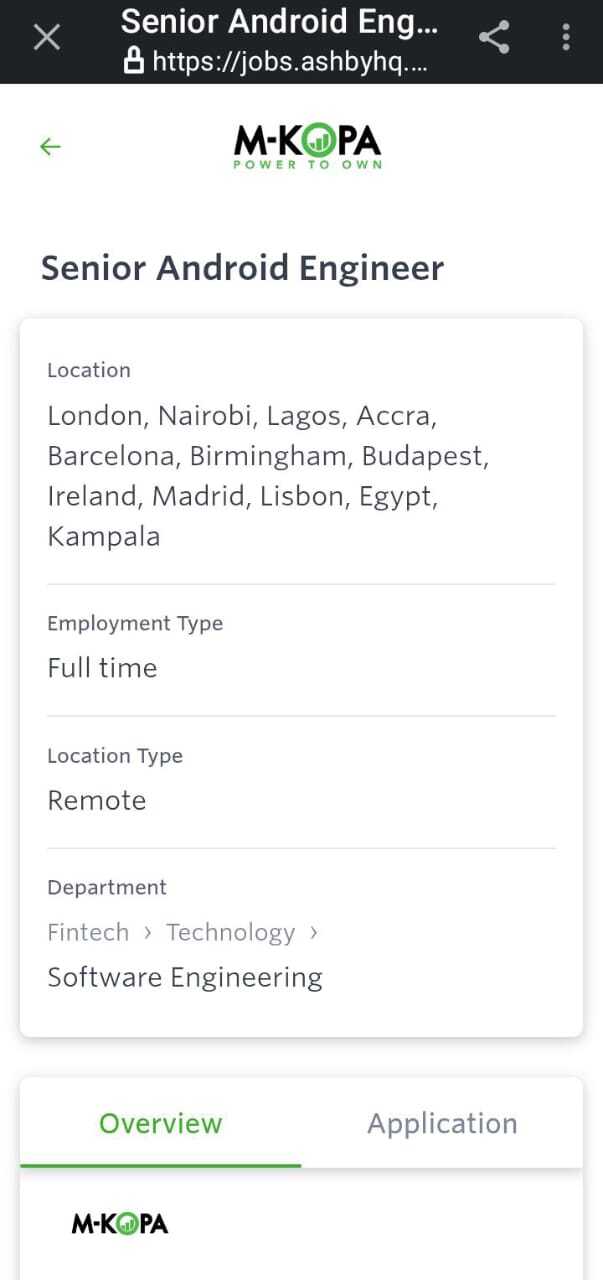Go back using the green arrow
The height and width of the screenshot is (1280, 603).
tap(50, 147)
